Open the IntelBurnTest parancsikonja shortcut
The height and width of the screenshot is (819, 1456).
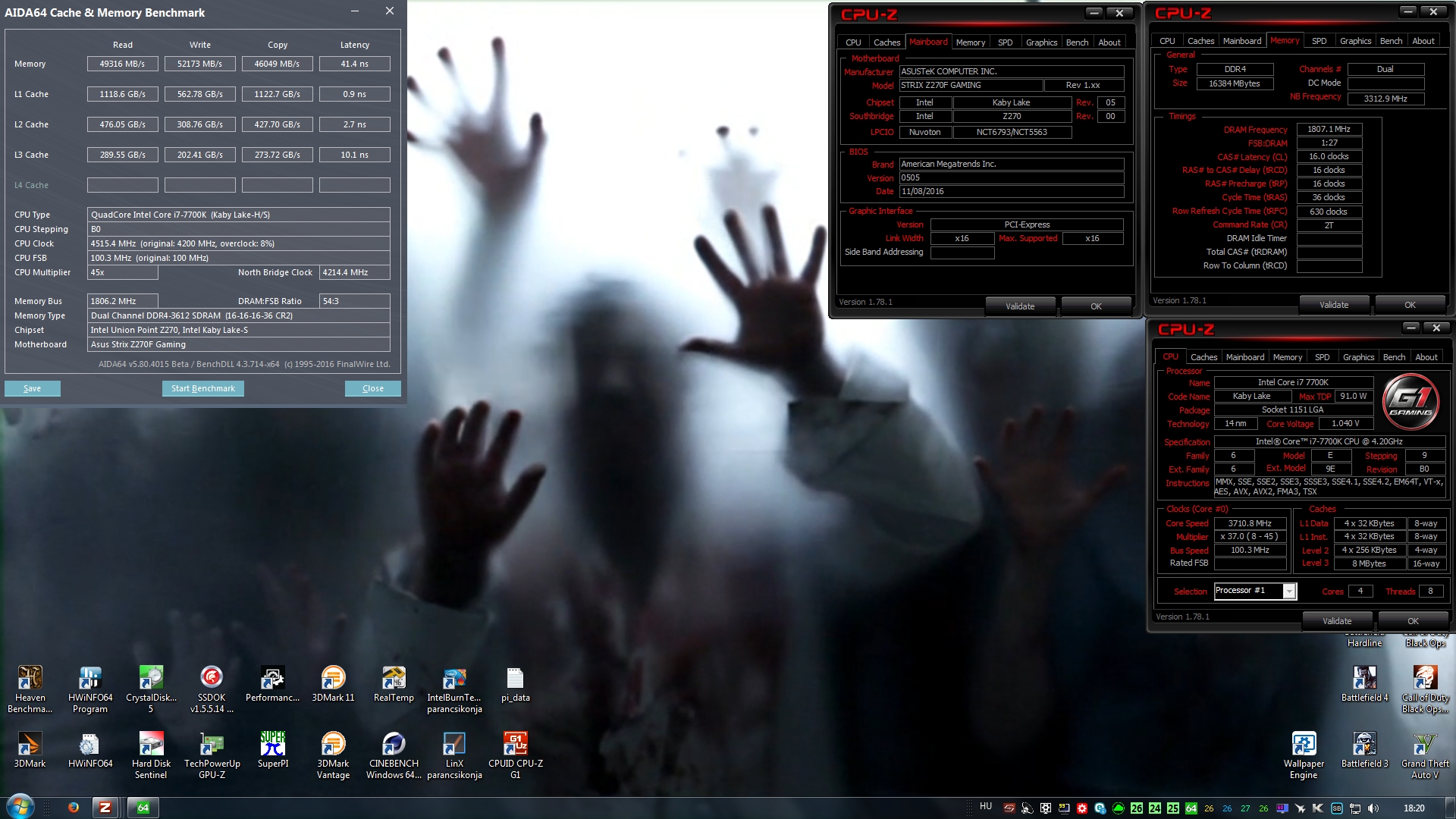pos(454,689)
